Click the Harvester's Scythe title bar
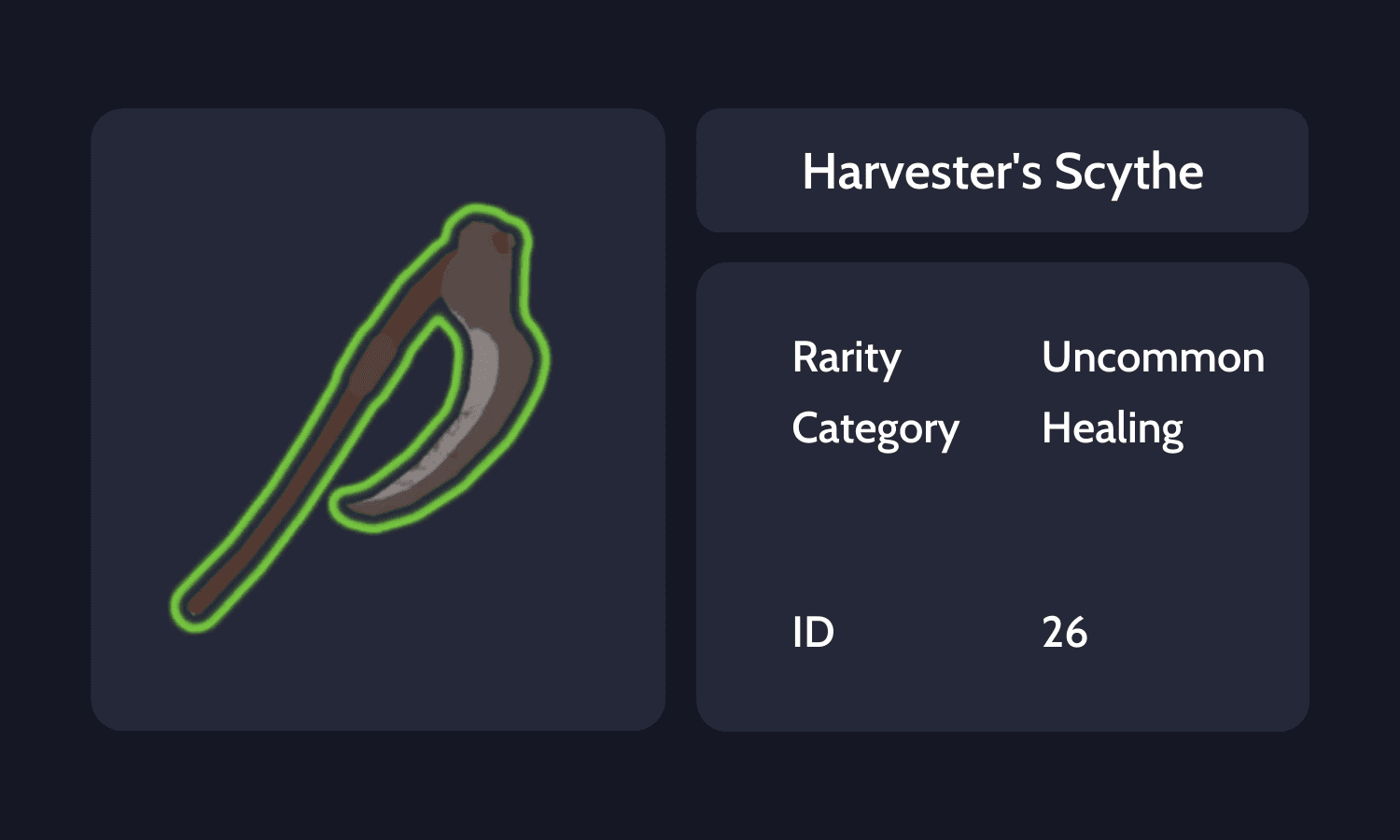Viewport: 1400px width, 840px height. click(x=1001, y=171)
